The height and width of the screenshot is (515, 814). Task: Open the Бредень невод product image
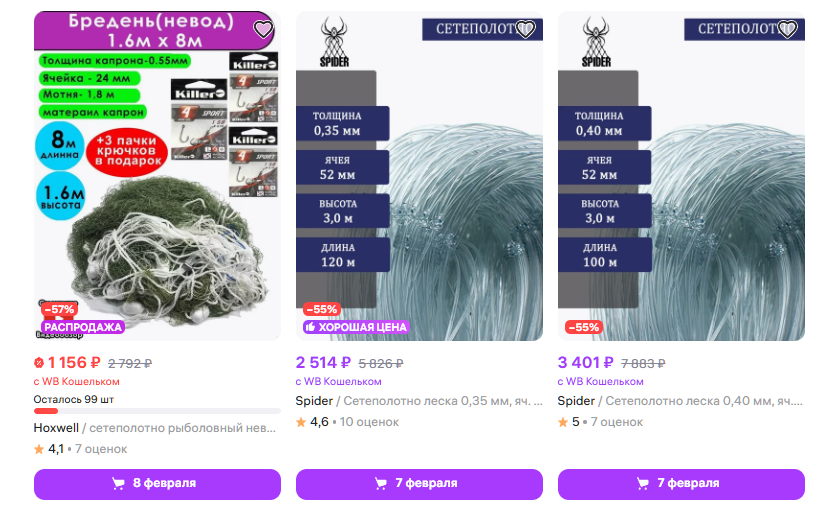(157, 176)
